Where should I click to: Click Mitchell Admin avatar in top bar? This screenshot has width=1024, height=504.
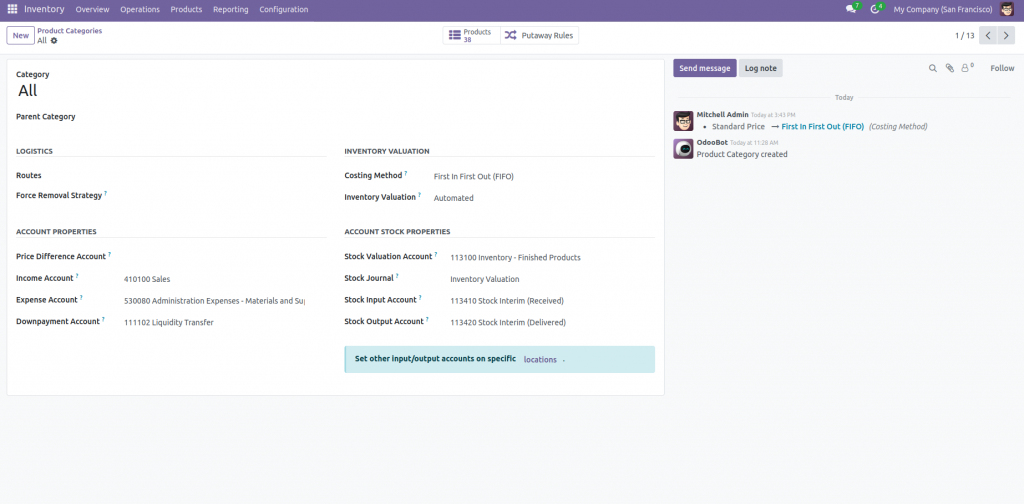tap(1007, 9)
